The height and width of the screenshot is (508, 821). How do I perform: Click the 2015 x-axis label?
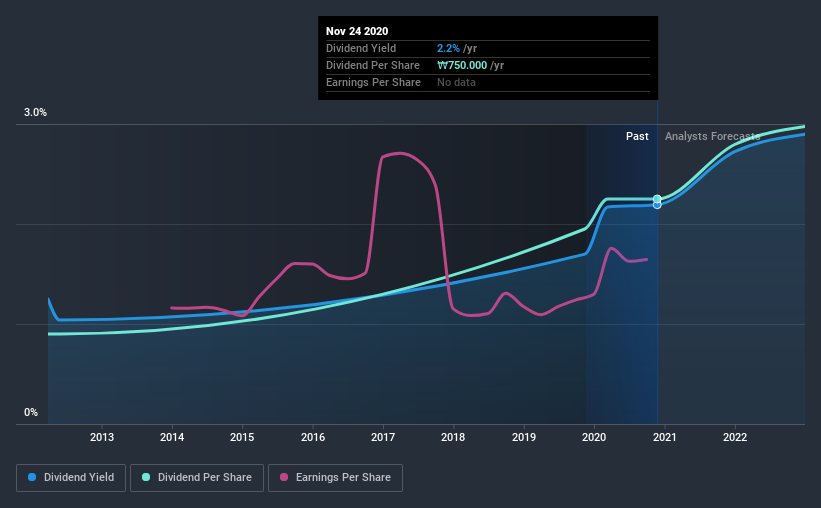click(x=242, y=437)
